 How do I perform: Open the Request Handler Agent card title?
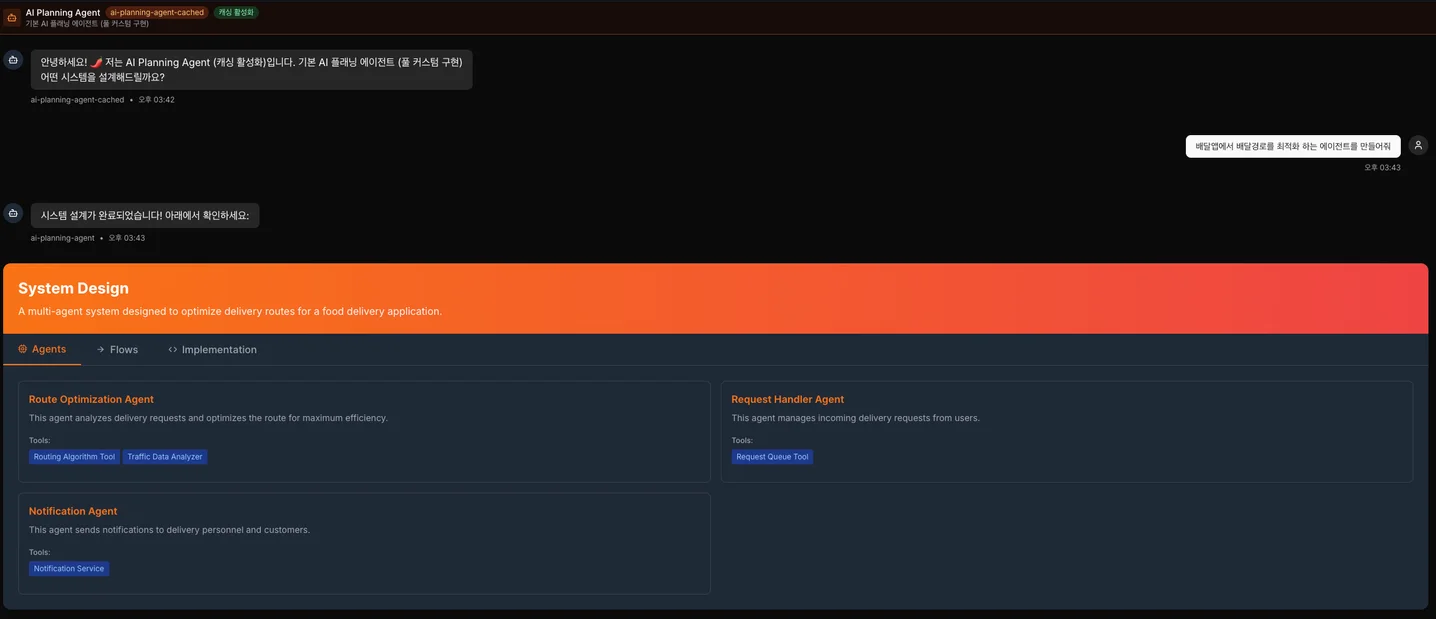click(787, 399)
